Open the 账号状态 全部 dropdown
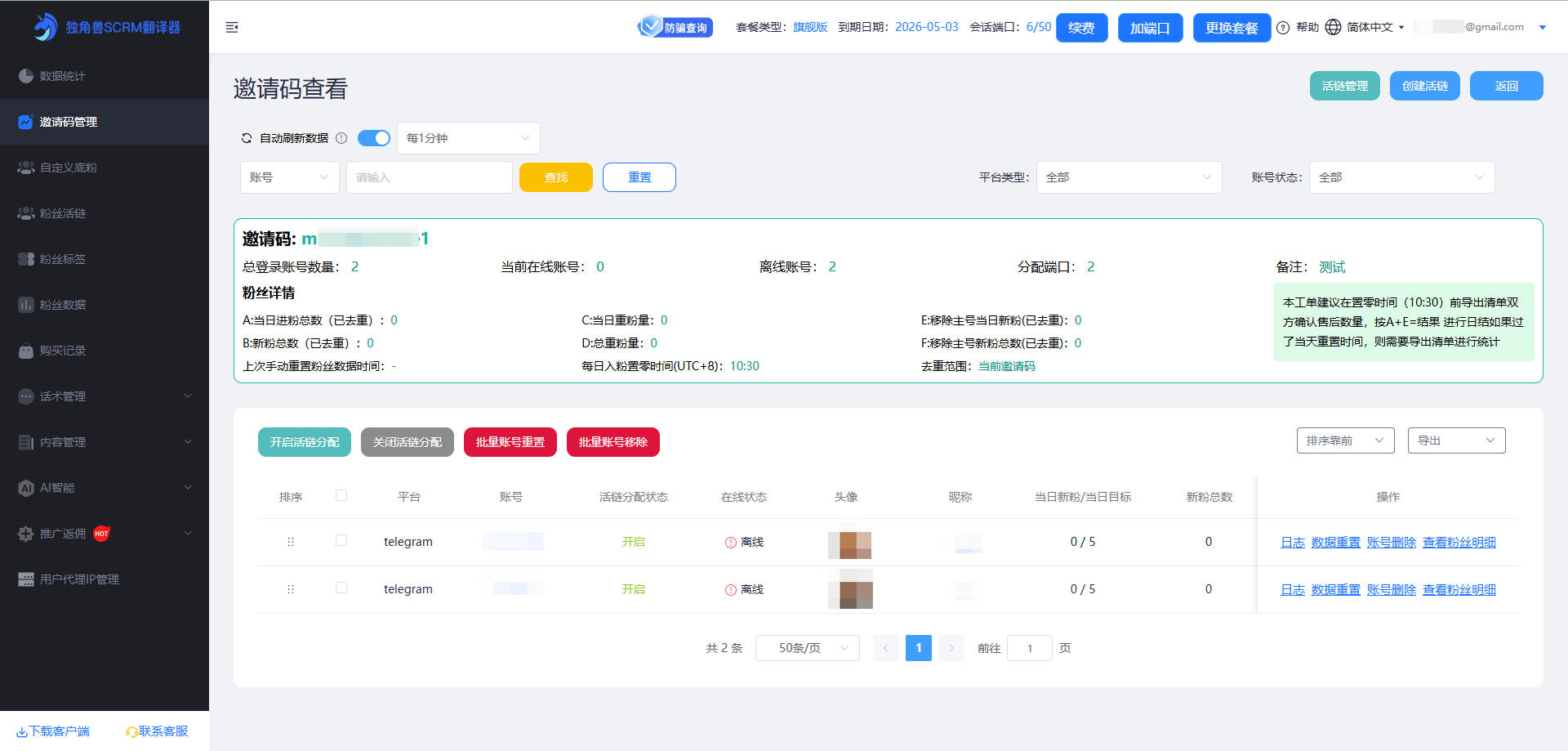 tap(1401, 177)
